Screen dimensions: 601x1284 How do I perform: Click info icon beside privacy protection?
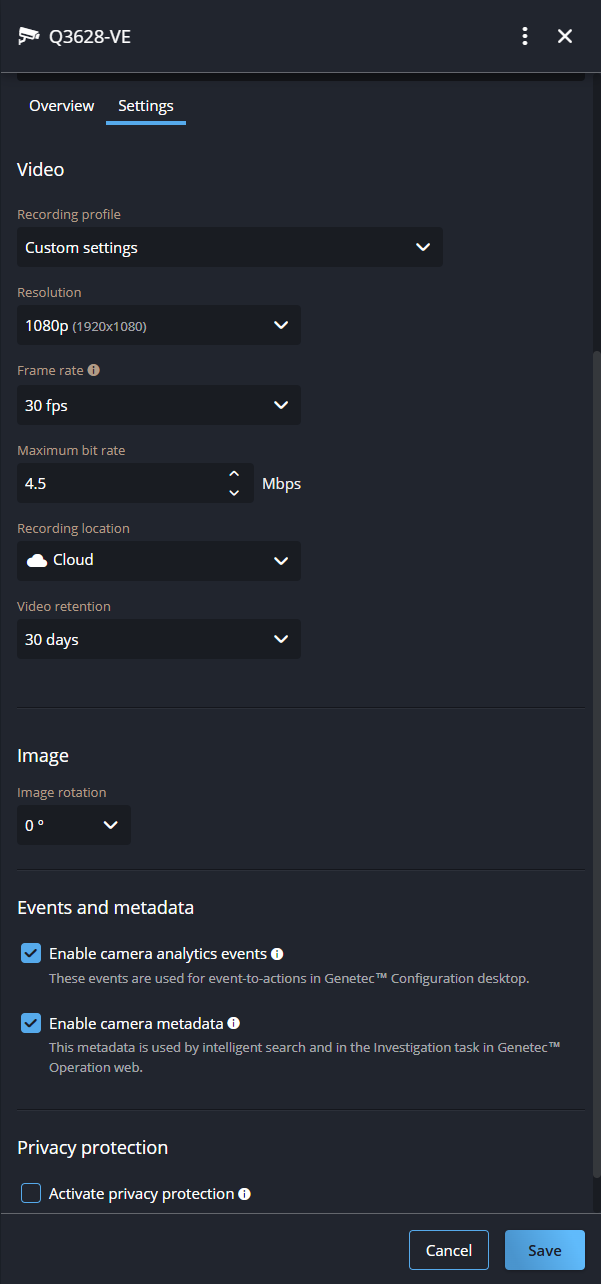pos(244,1194)
